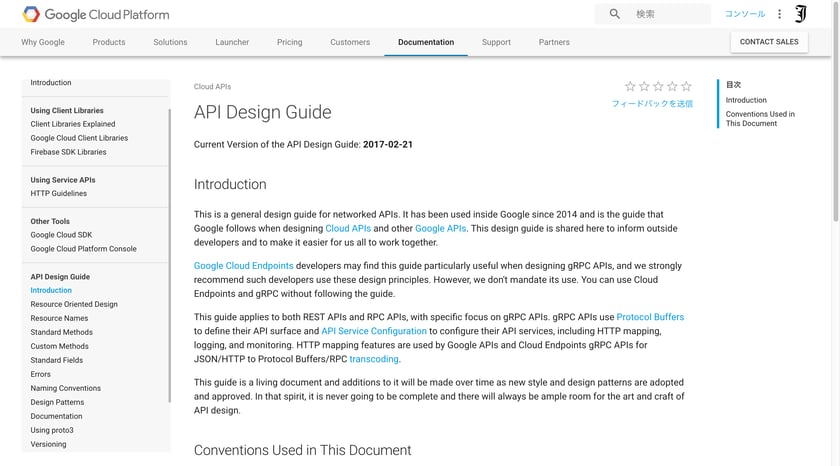
Task: Jump to Conventions Used in This Document
Action: tap(760, 118)
